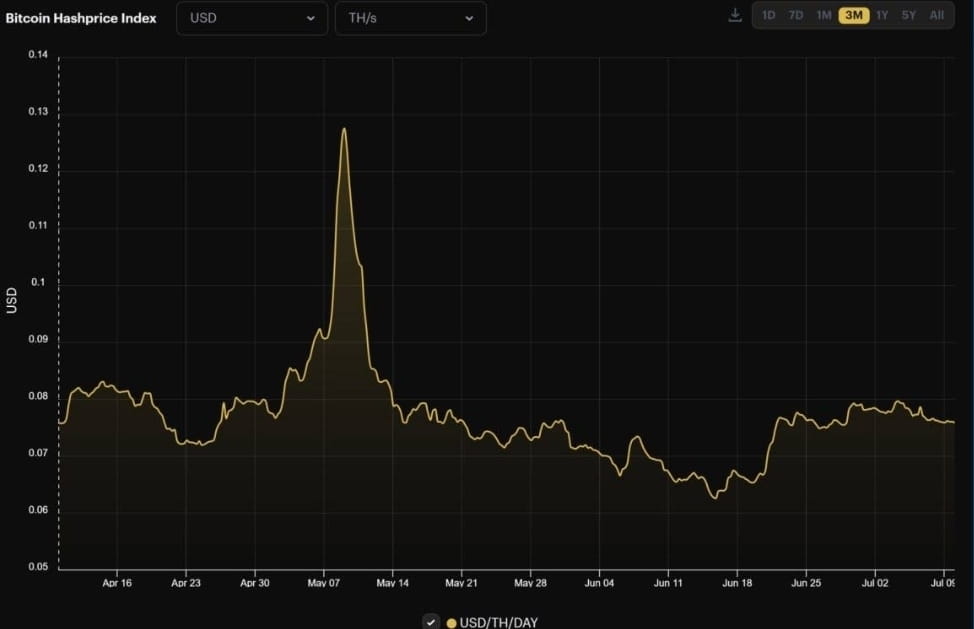Viewport: 974px width, 629px height.
Task: Click the Jun 04 x-axis label
Action: [x=599, y=583]
